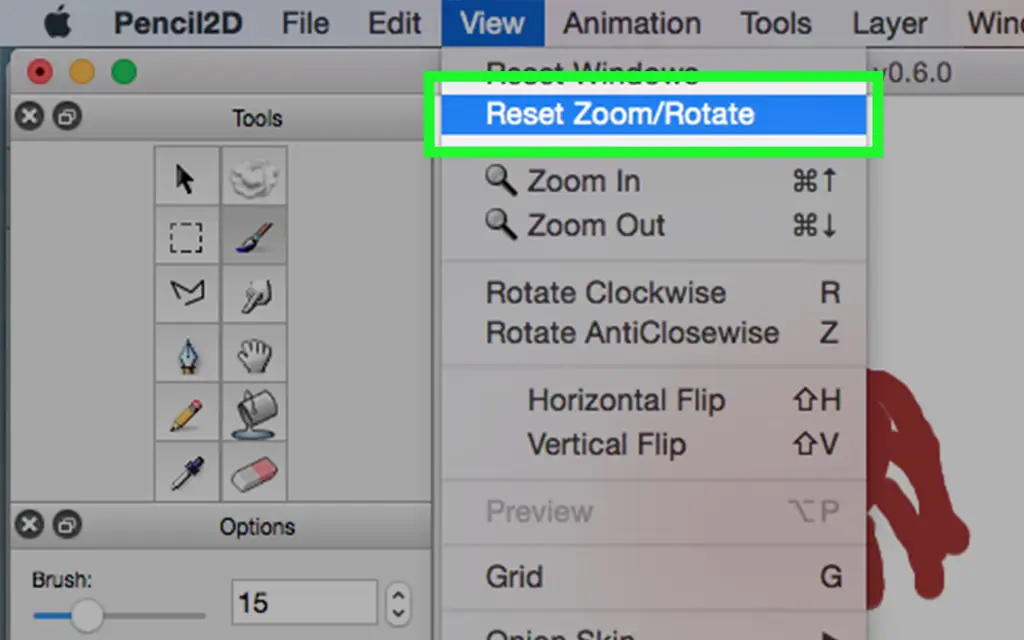The width and height of the screenshot is (1024, 640).
Task: Select the Pointer arrow tool
Action: pyautogui.click(x=186, y=176)
